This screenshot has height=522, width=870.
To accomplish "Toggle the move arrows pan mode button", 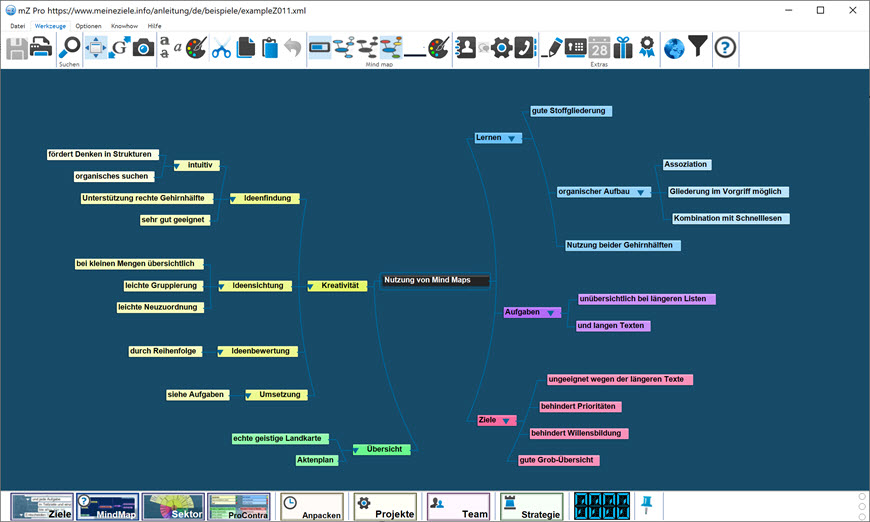I will [x=96, y=47].
